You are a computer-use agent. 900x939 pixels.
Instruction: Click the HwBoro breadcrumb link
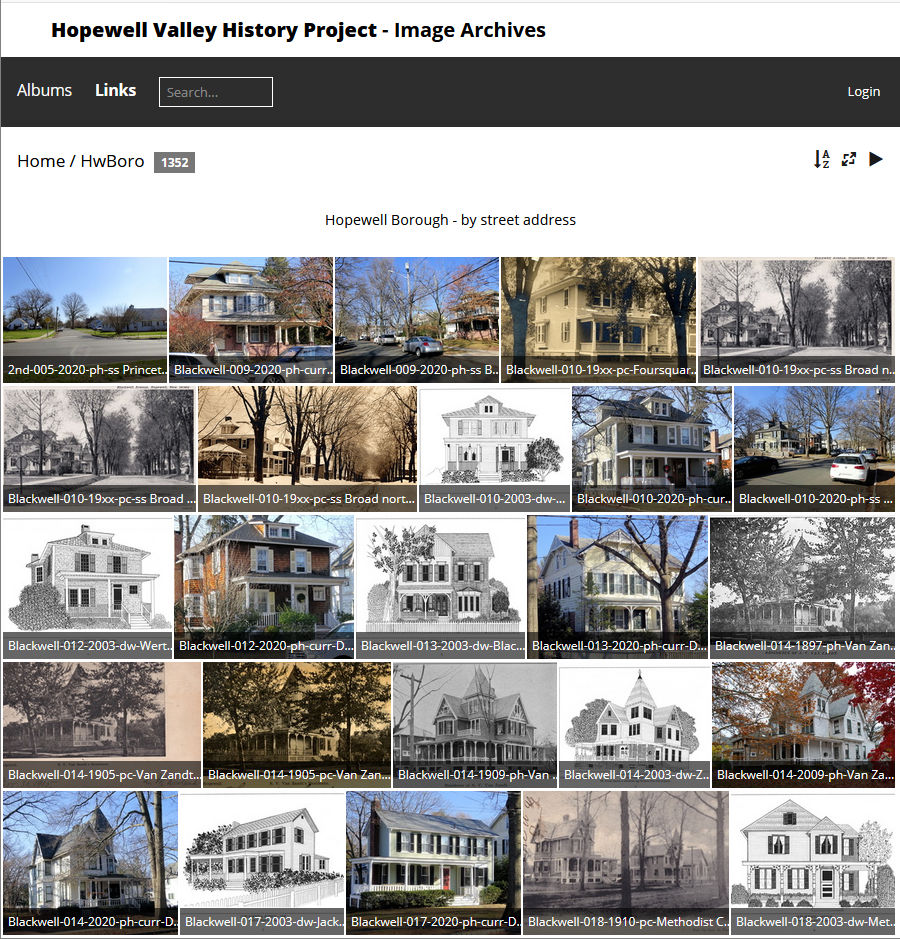114,161
